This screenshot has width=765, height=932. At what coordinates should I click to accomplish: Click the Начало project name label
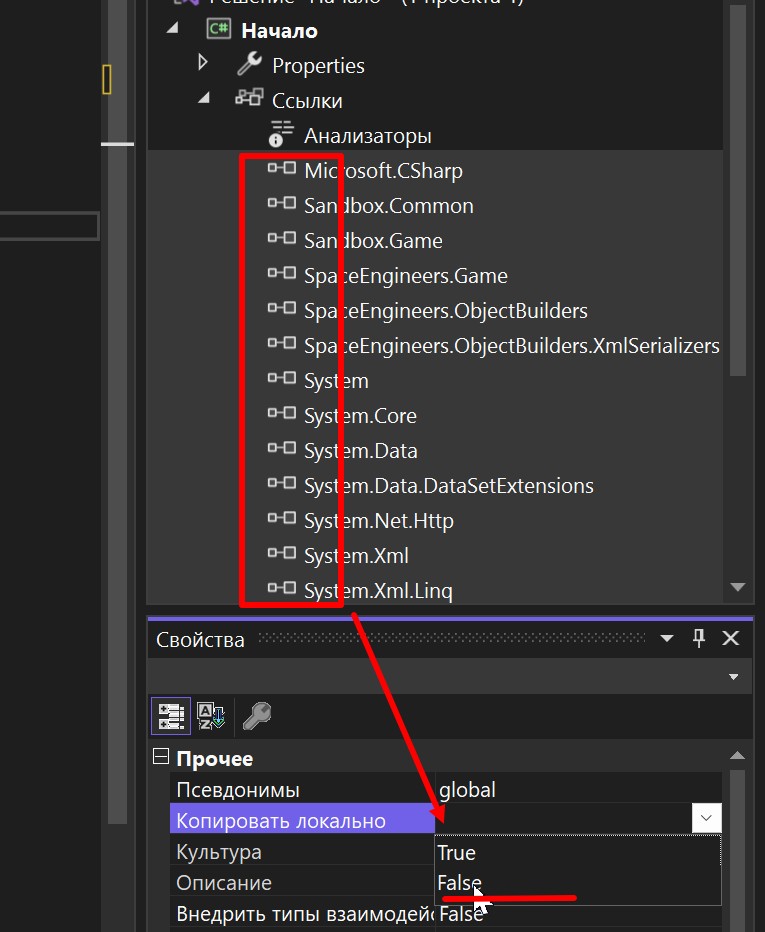pos(279,31)
